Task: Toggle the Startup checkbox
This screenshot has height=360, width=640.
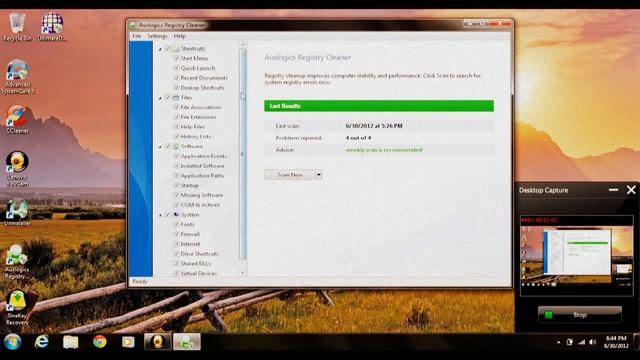Action: click(177, 185)
